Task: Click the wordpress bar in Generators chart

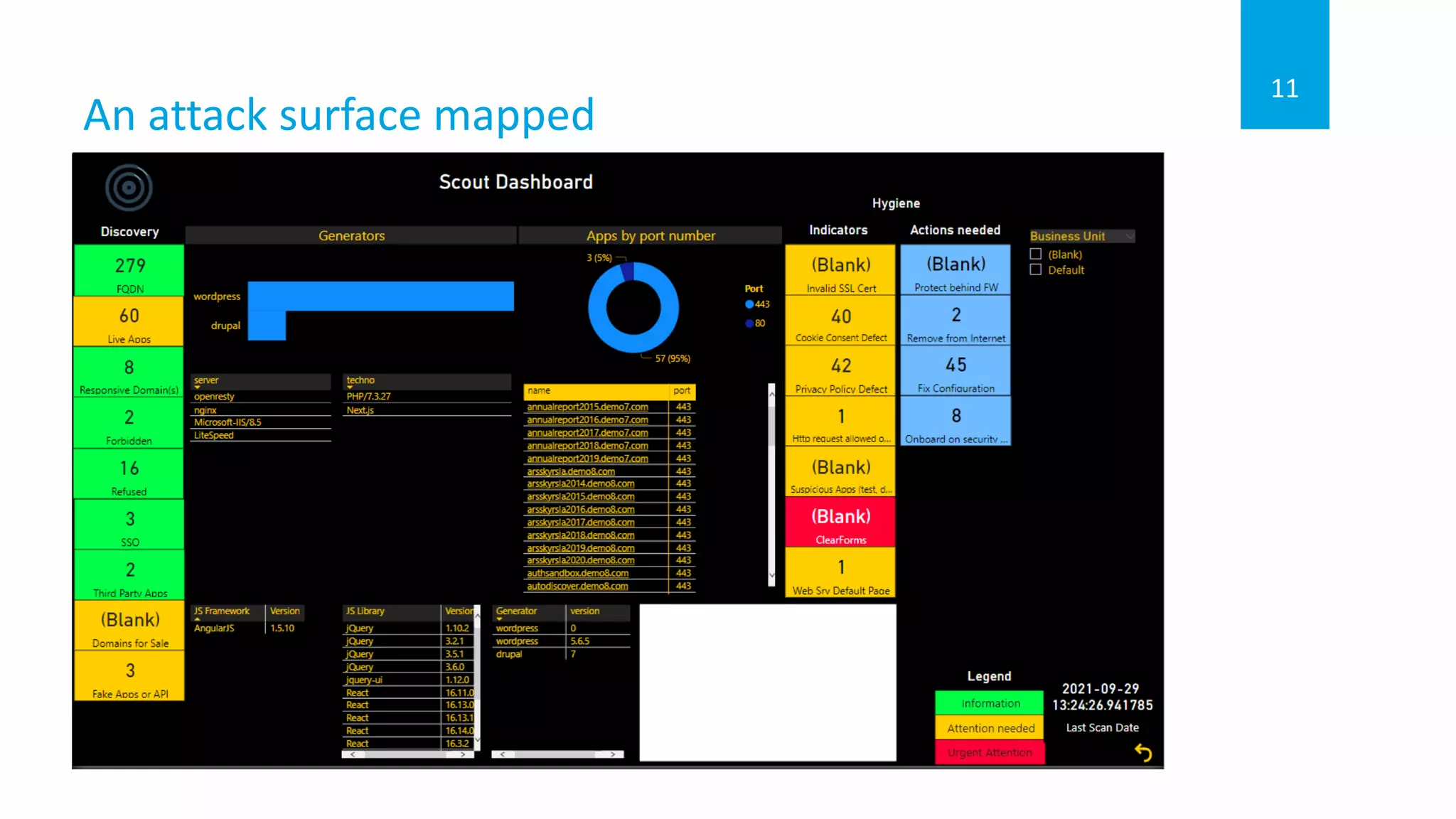Action: point(380,296)
